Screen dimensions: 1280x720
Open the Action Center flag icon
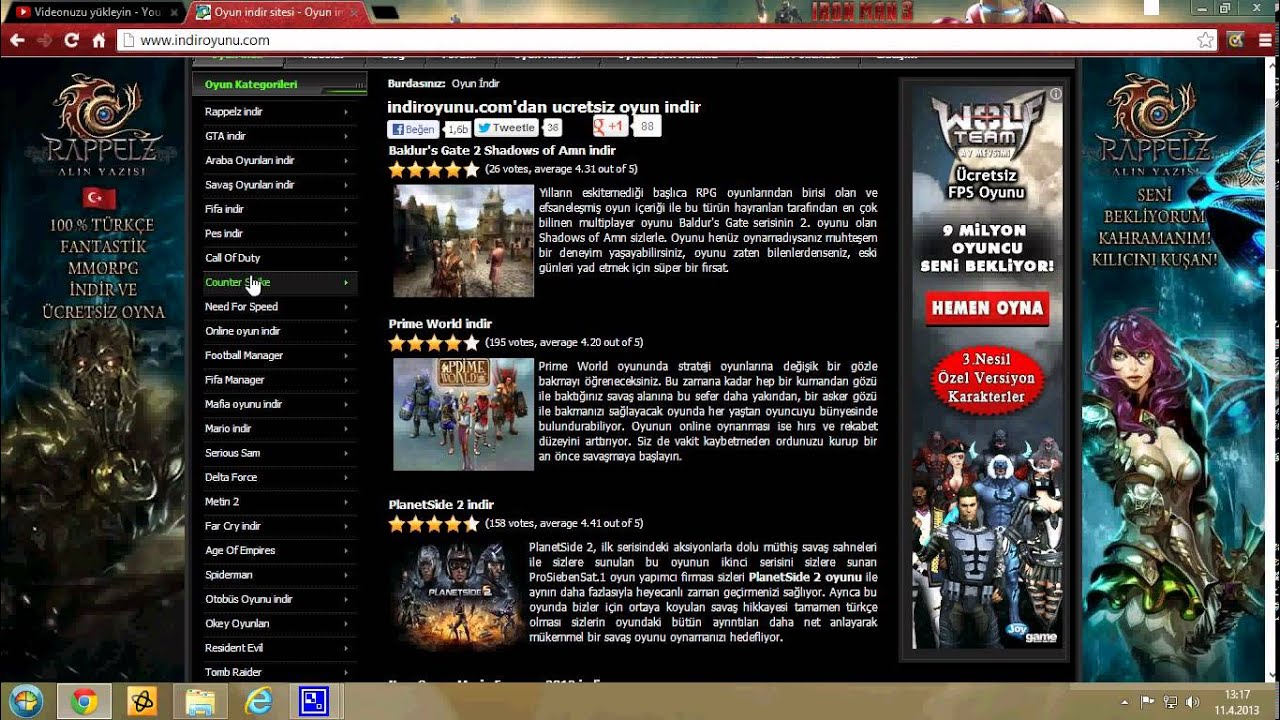(1147, 702)
